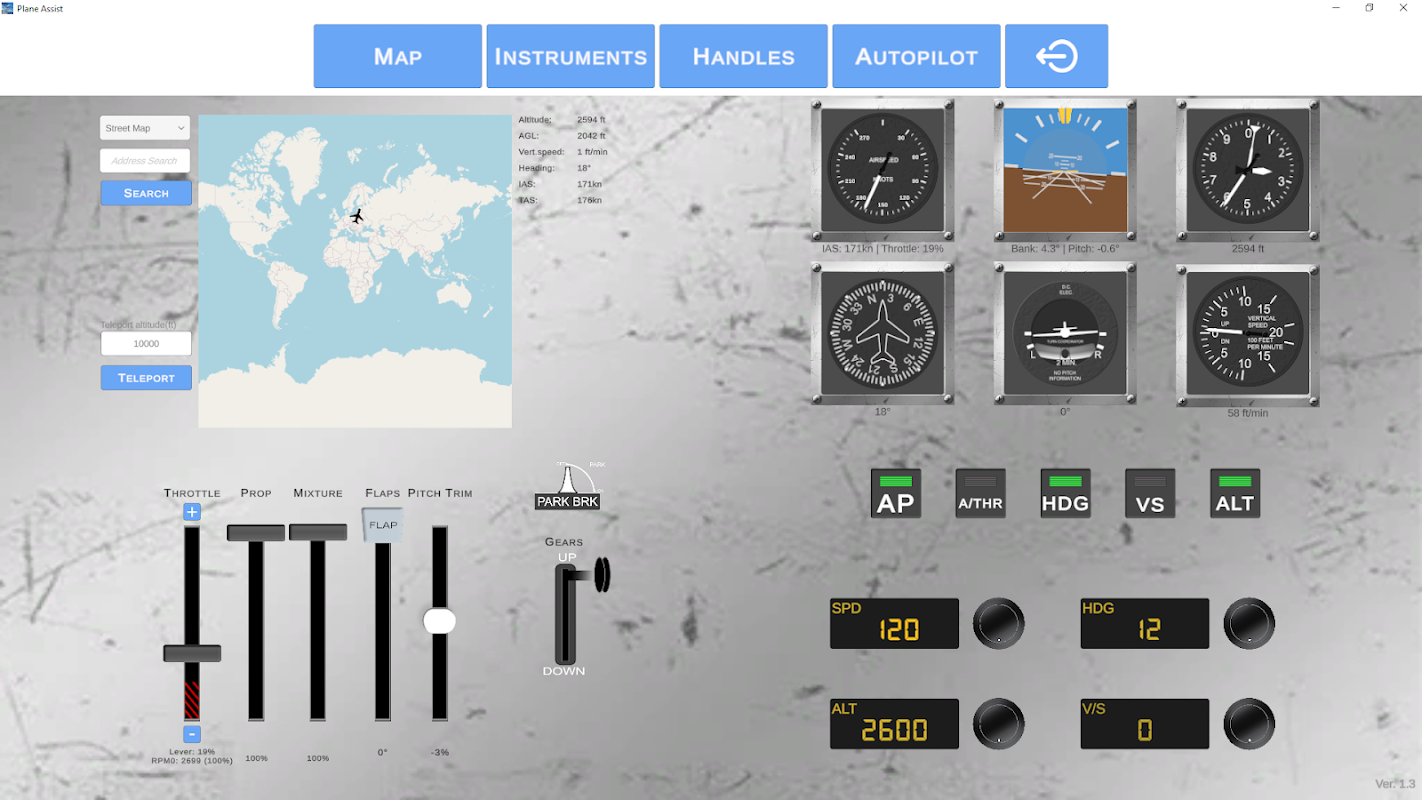
Task: Click the airspeed indicator gauge
Action: 882,170
